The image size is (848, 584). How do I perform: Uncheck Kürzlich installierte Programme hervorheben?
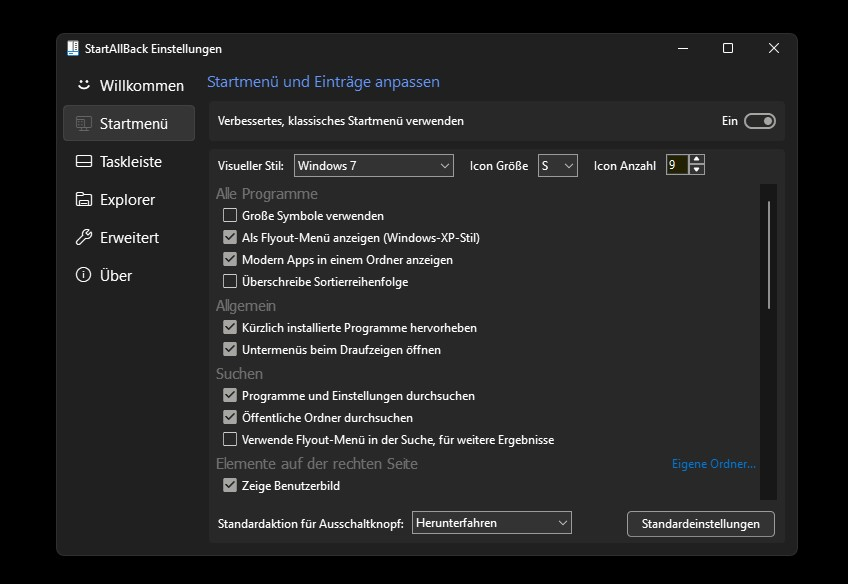click(x=230, y=327)
